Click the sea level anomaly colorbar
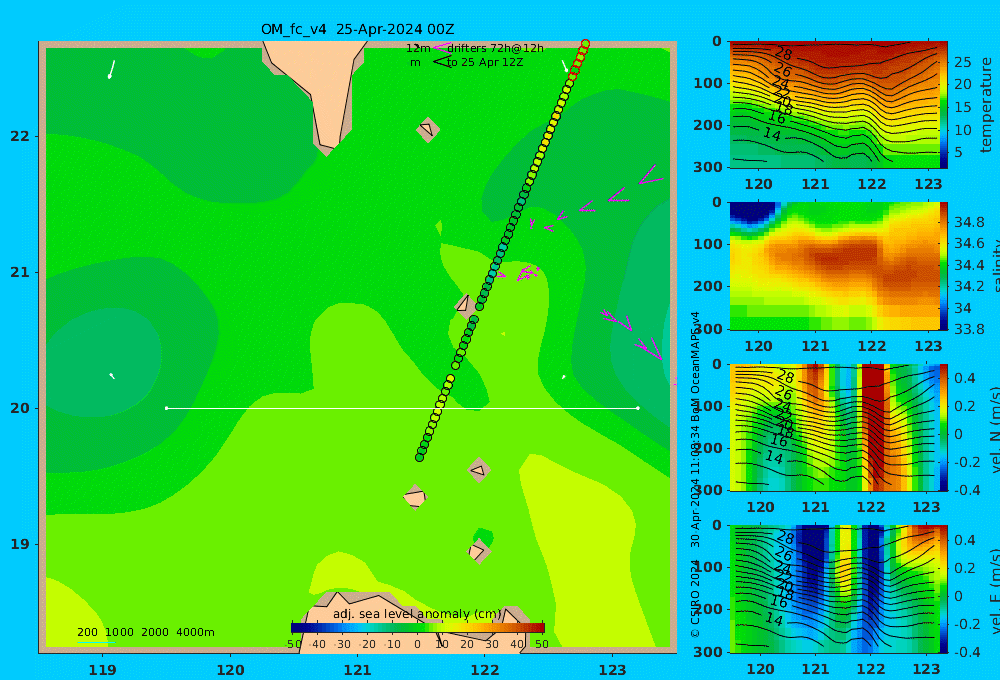The height and width of the screenshot is (680, 1000). point(418,628)
